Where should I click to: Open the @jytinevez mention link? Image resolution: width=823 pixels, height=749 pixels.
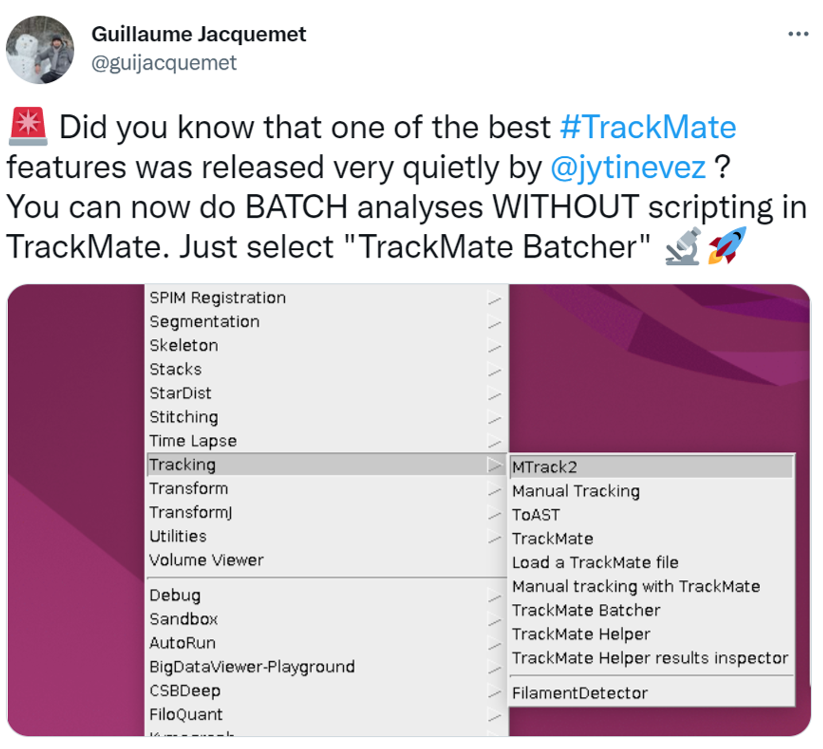click(x=627, y=167)
